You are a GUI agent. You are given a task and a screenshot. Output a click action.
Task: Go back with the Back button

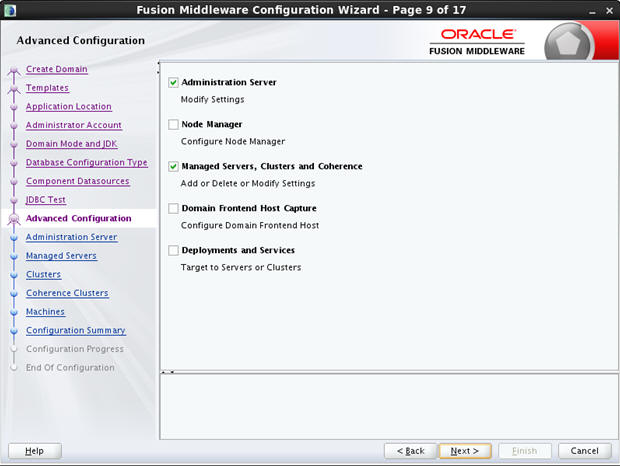tap(410, 451)
